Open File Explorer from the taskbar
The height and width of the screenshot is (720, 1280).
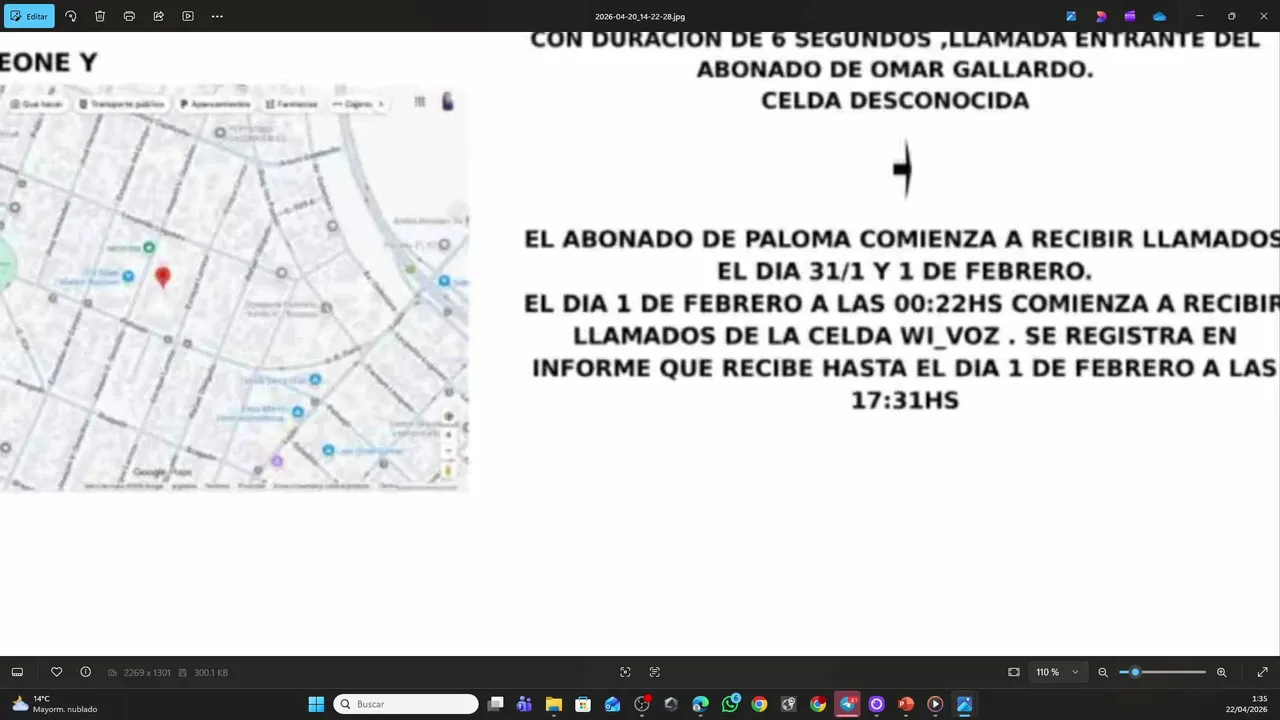point(554,704)
